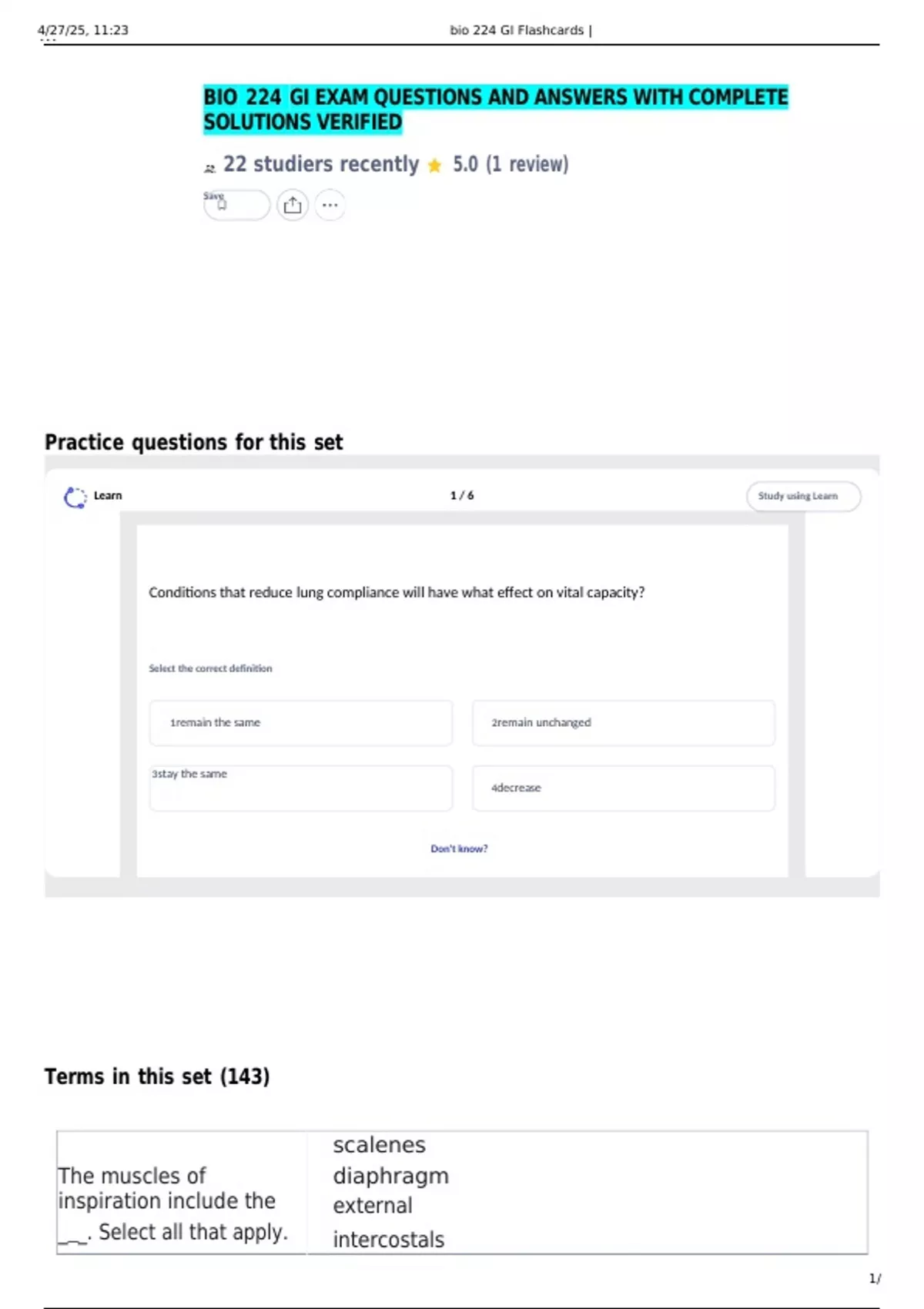This screenshot has width=924, height=1309.
Task: Click the '5.0 (1 review)' rating text
Action: 511,164
